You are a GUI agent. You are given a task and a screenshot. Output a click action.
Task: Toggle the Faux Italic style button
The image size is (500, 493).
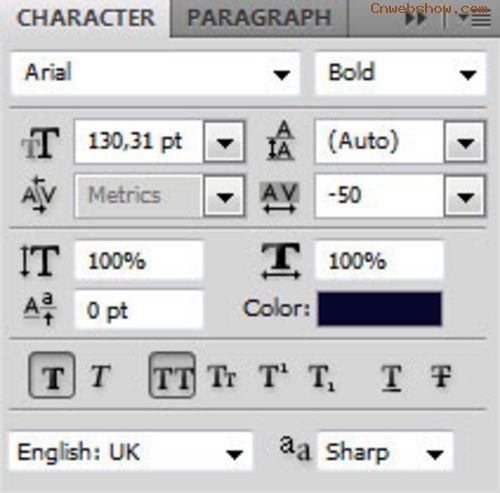(100, 376)
